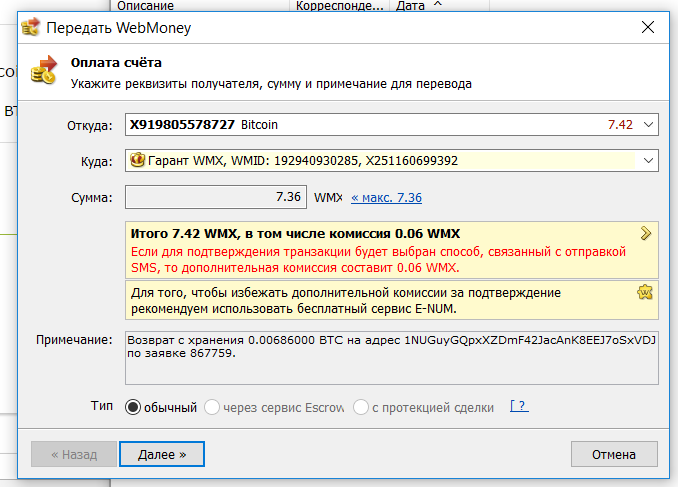Click the Корреспонде... column header
This screenshot has width=678, height=487.
click(338, 6)
